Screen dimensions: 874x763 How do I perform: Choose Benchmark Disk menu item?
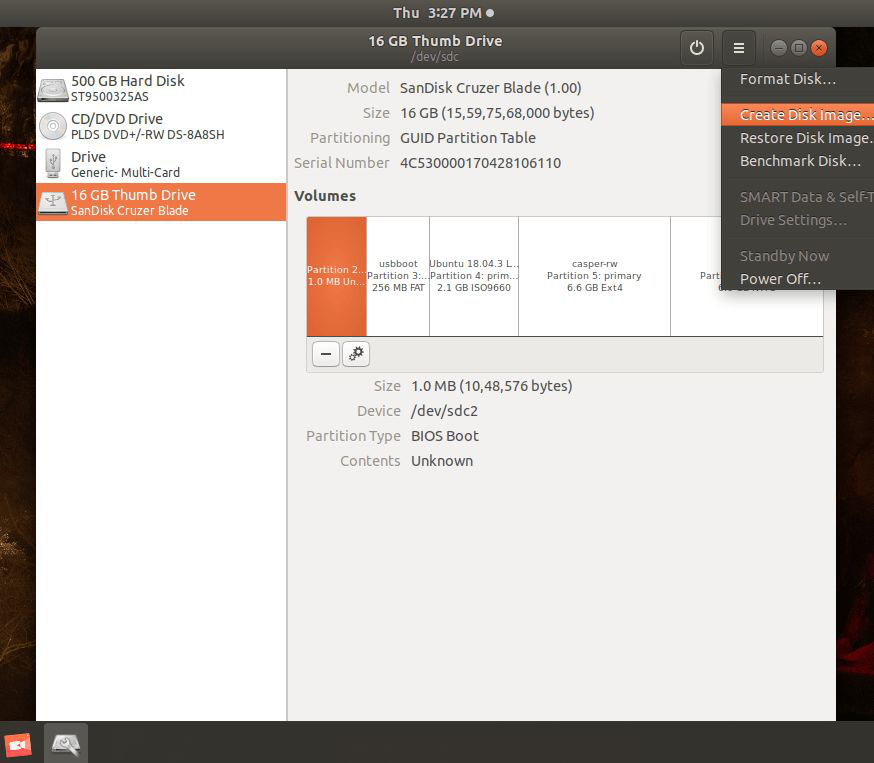tap(798, 161)
